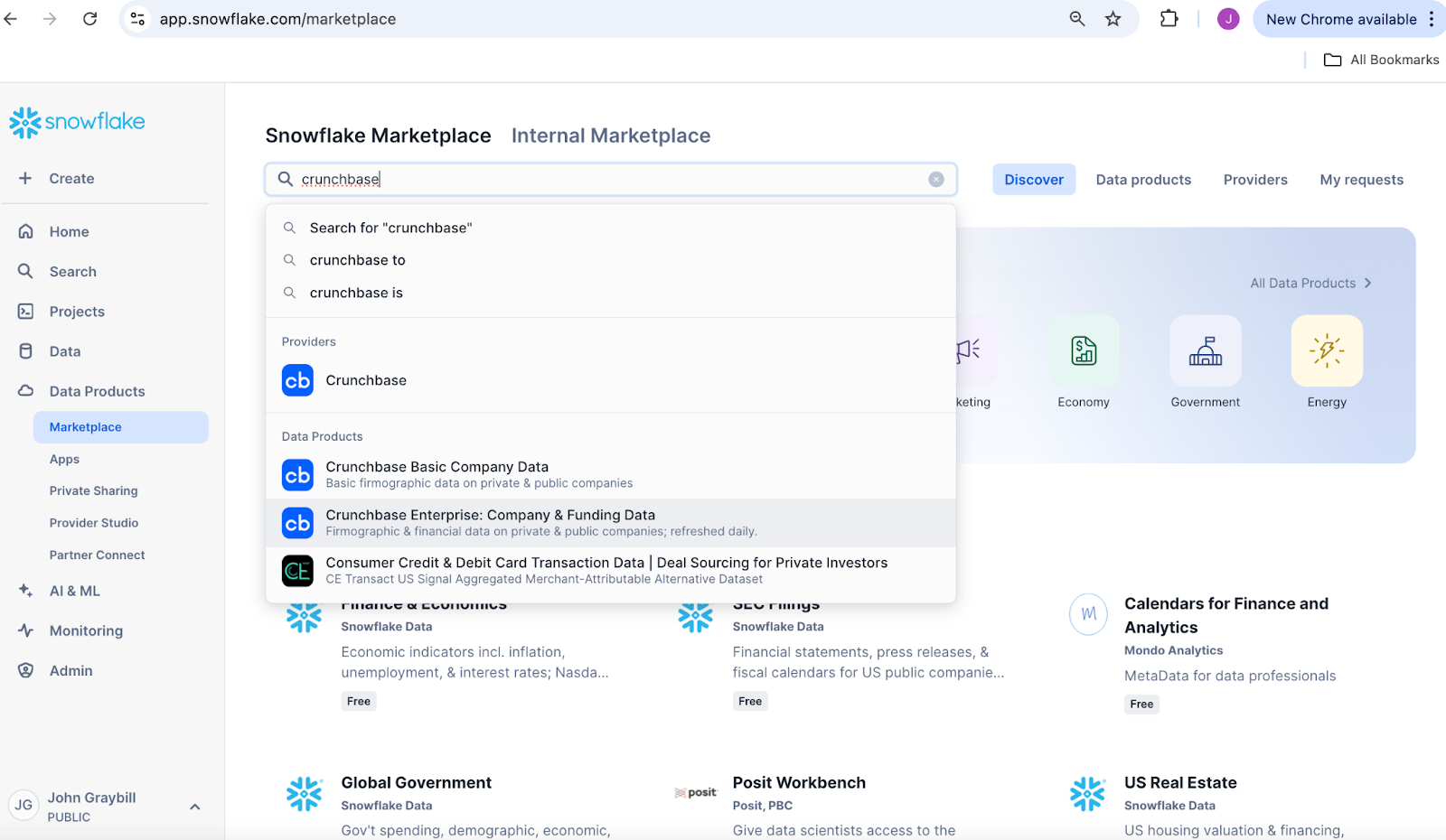Viewport: 1446px width, 840px height.
Task: Open Chrome extensions puzzle icon
Action: click(1169, 19)
